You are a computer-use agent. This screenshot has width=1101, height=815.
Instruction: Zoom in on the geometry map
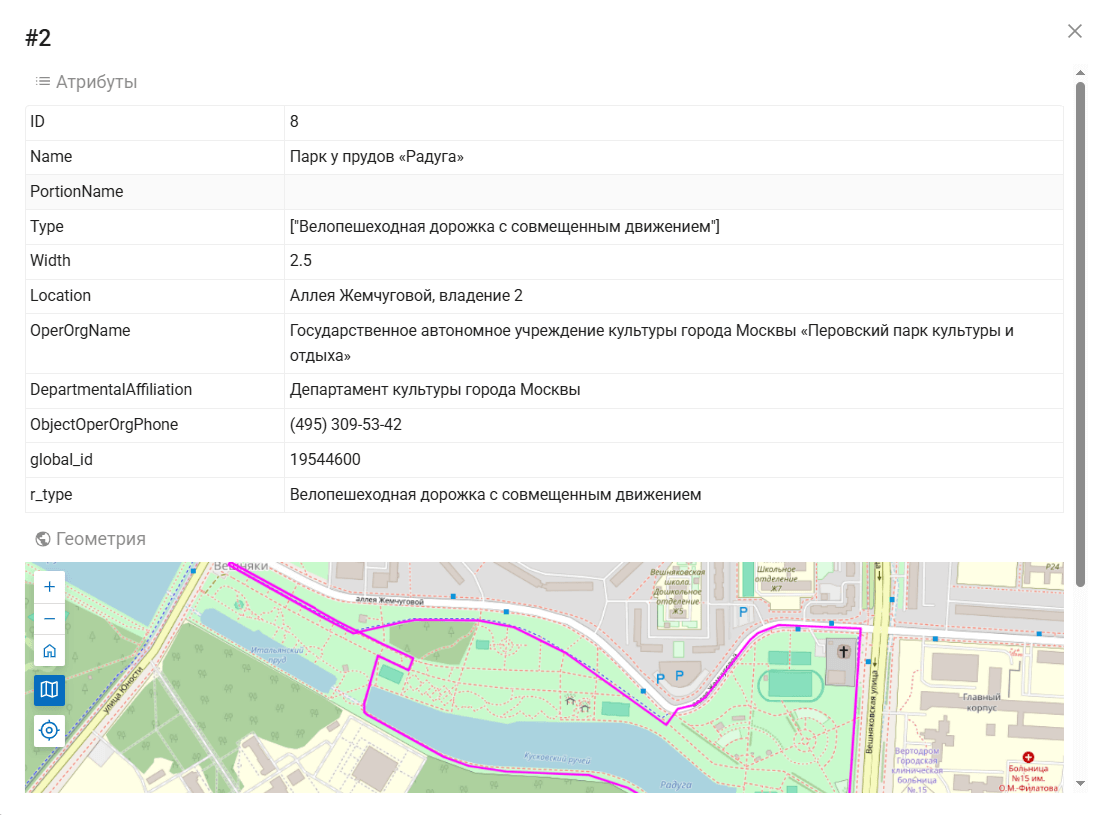pyautogui.click(x=49, y=587)
